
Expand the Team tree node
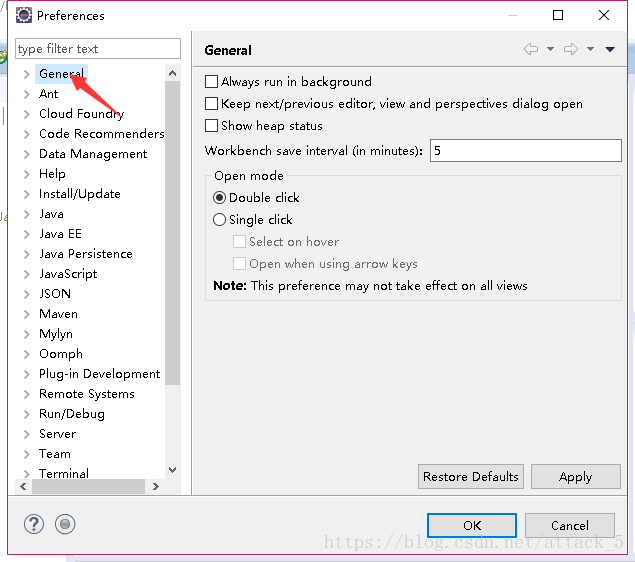tap(26, 454)
